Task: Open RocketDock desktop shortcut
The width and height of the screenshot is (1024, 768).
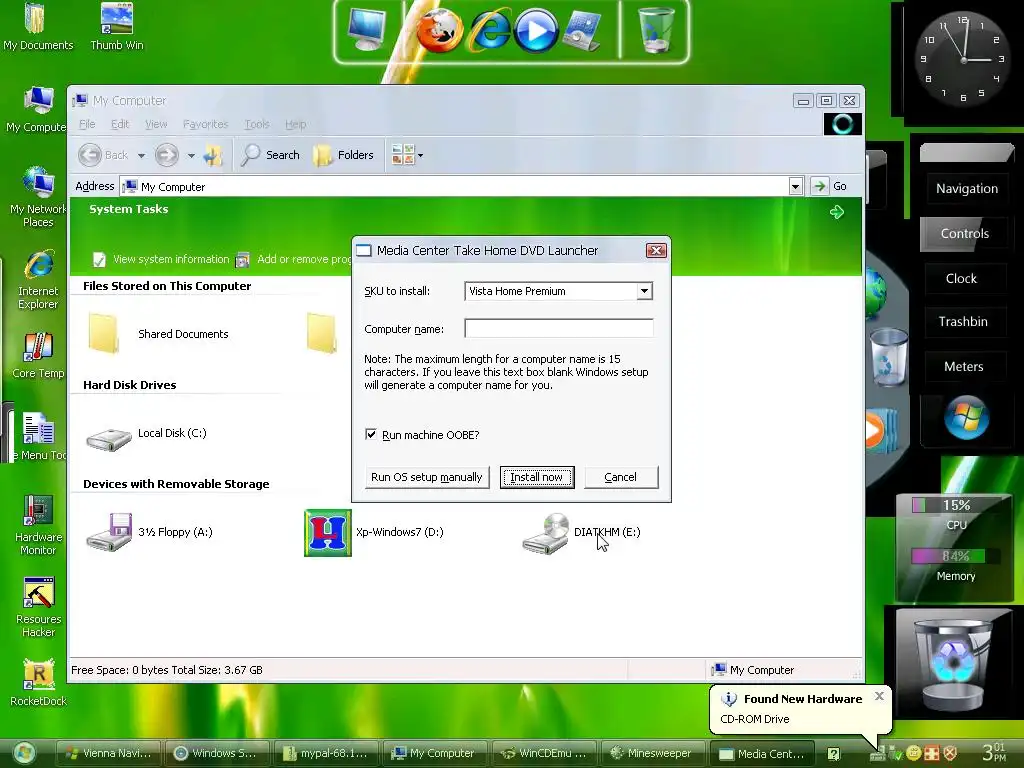Action: [38, 683]
